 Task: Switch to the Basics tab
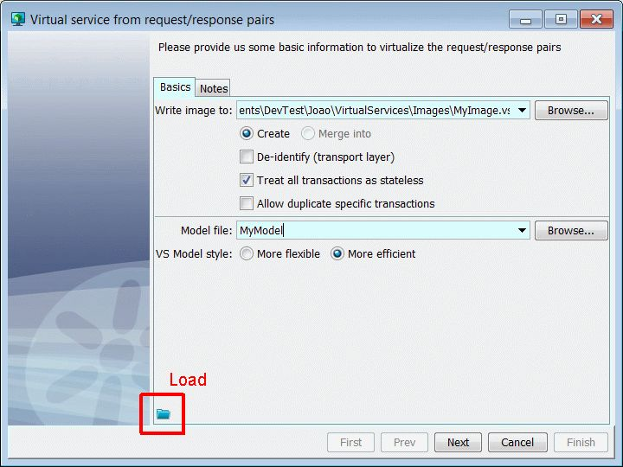click(175, 87)
